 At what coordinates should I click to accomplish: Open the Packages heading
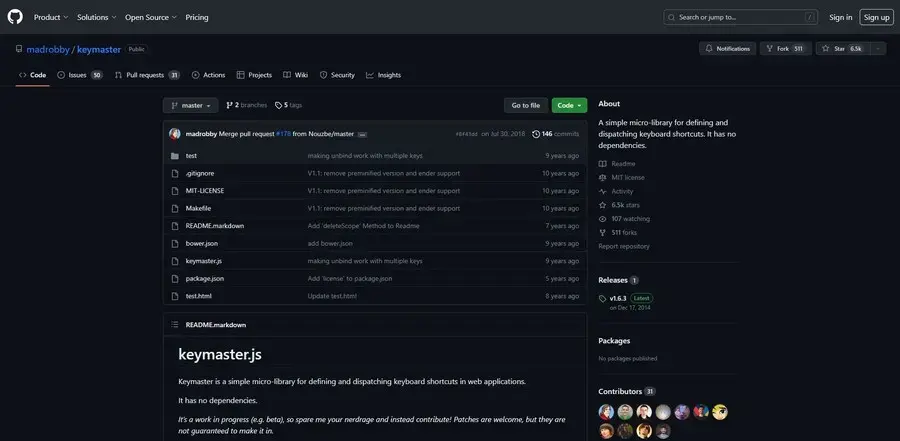tap(614, 341)
